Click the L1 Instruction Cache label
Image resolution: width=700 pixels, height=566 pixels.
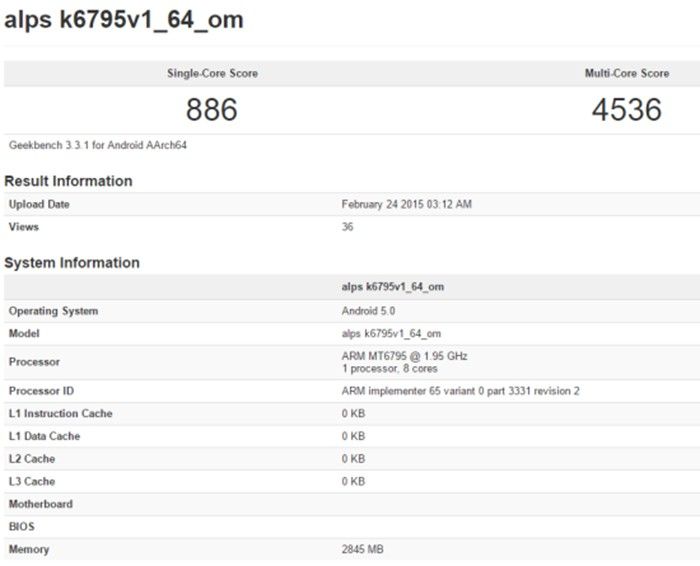[x=61, y=414]
